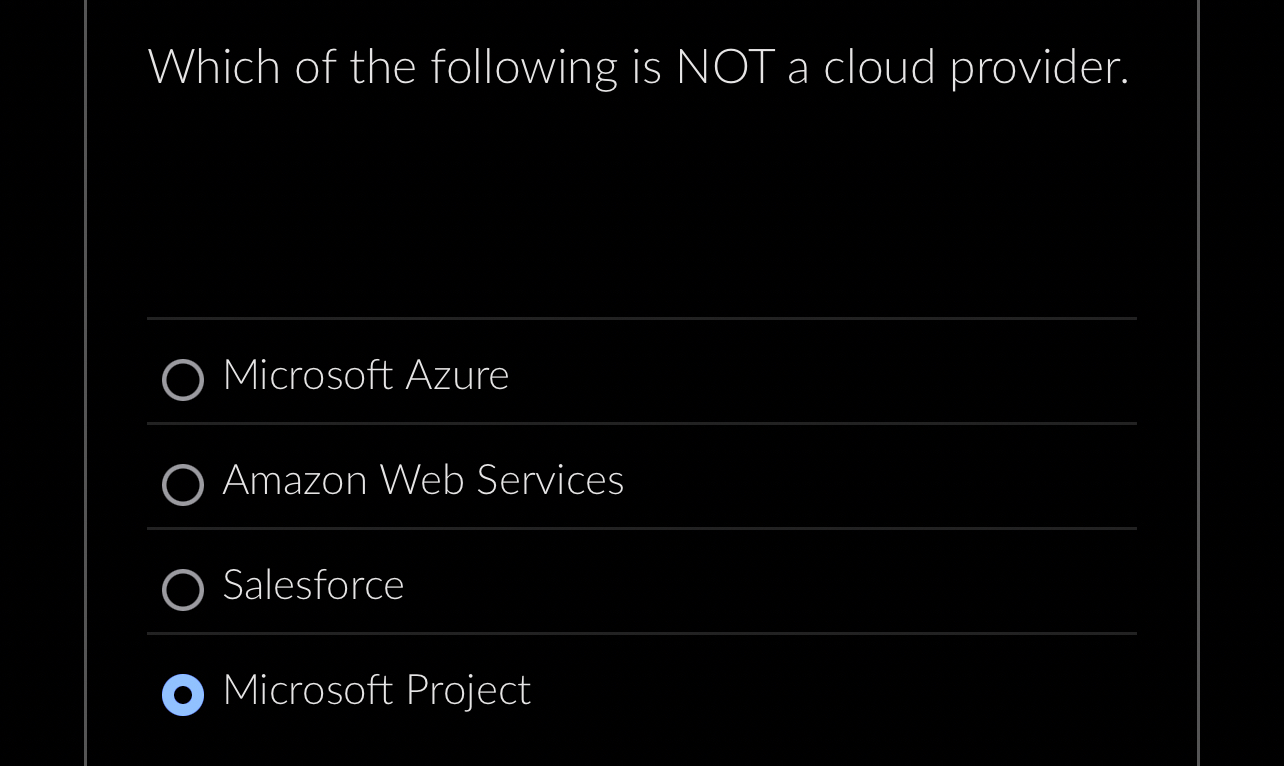Viewport: 1284px width, 766px height.
Task: Click the Amazon Web Services answer text
Action: 423,482
